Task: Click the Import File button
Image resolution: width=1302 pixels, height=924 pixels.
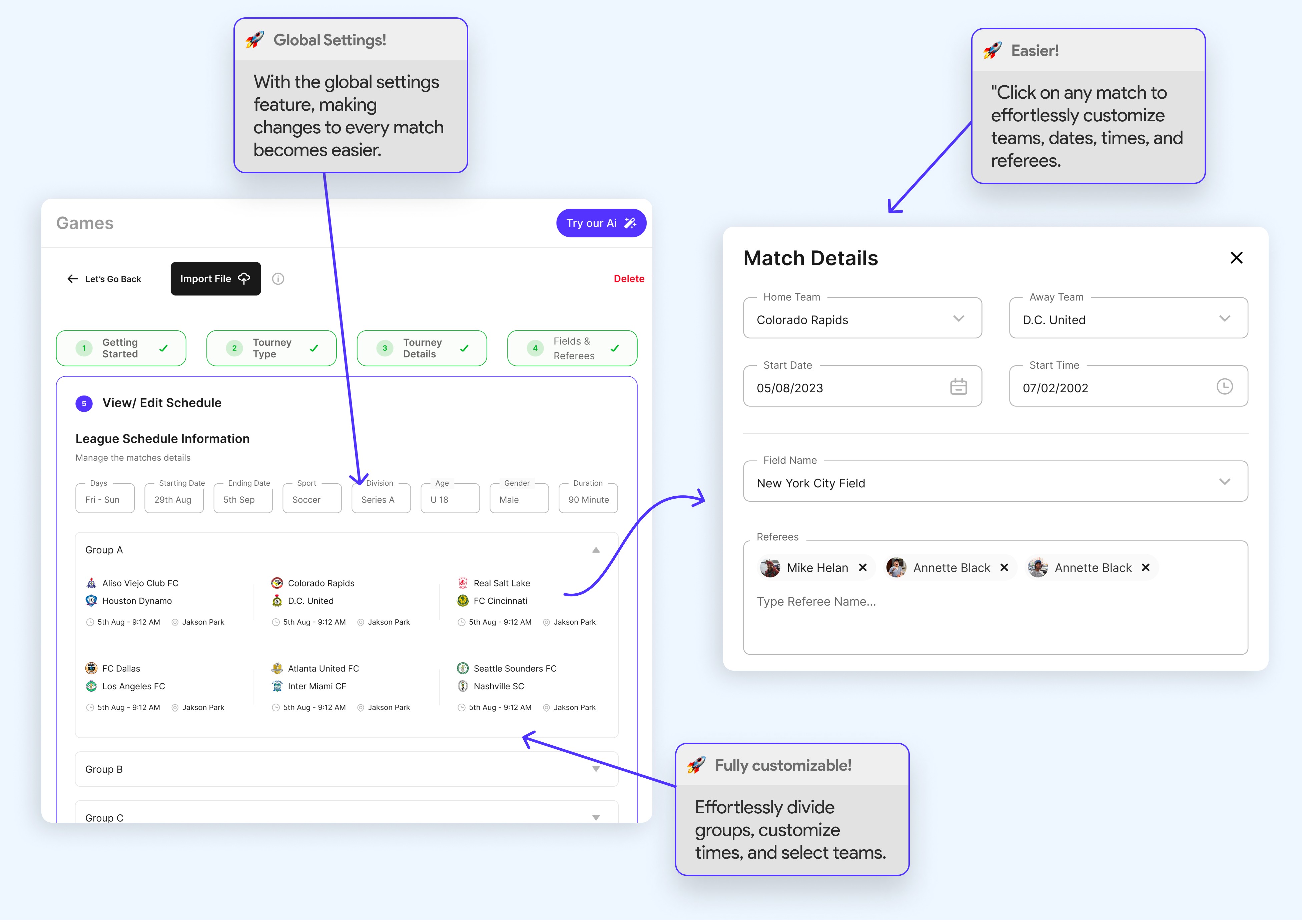Action: [215, 279]
